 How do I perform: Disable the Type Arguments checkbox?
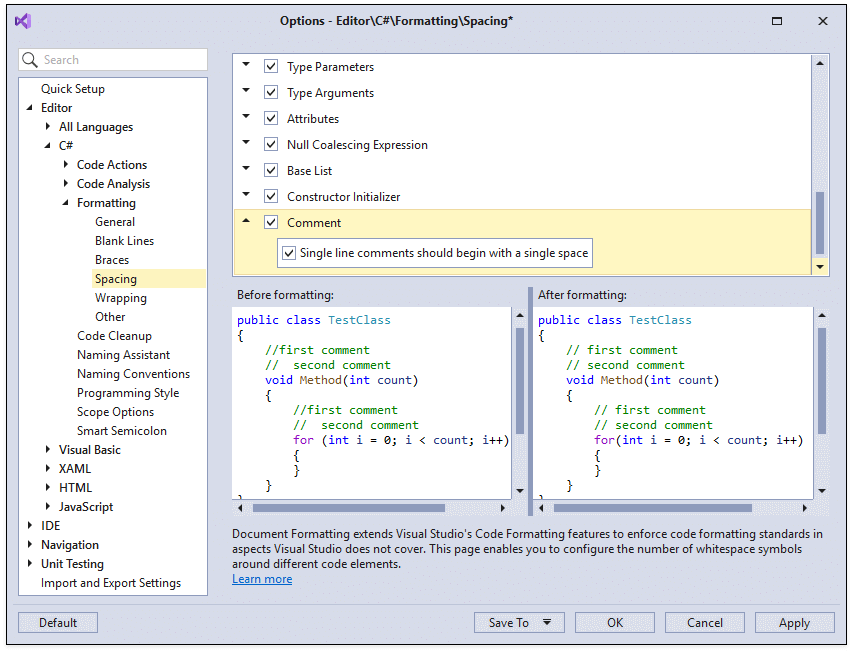tap(270, 92)
